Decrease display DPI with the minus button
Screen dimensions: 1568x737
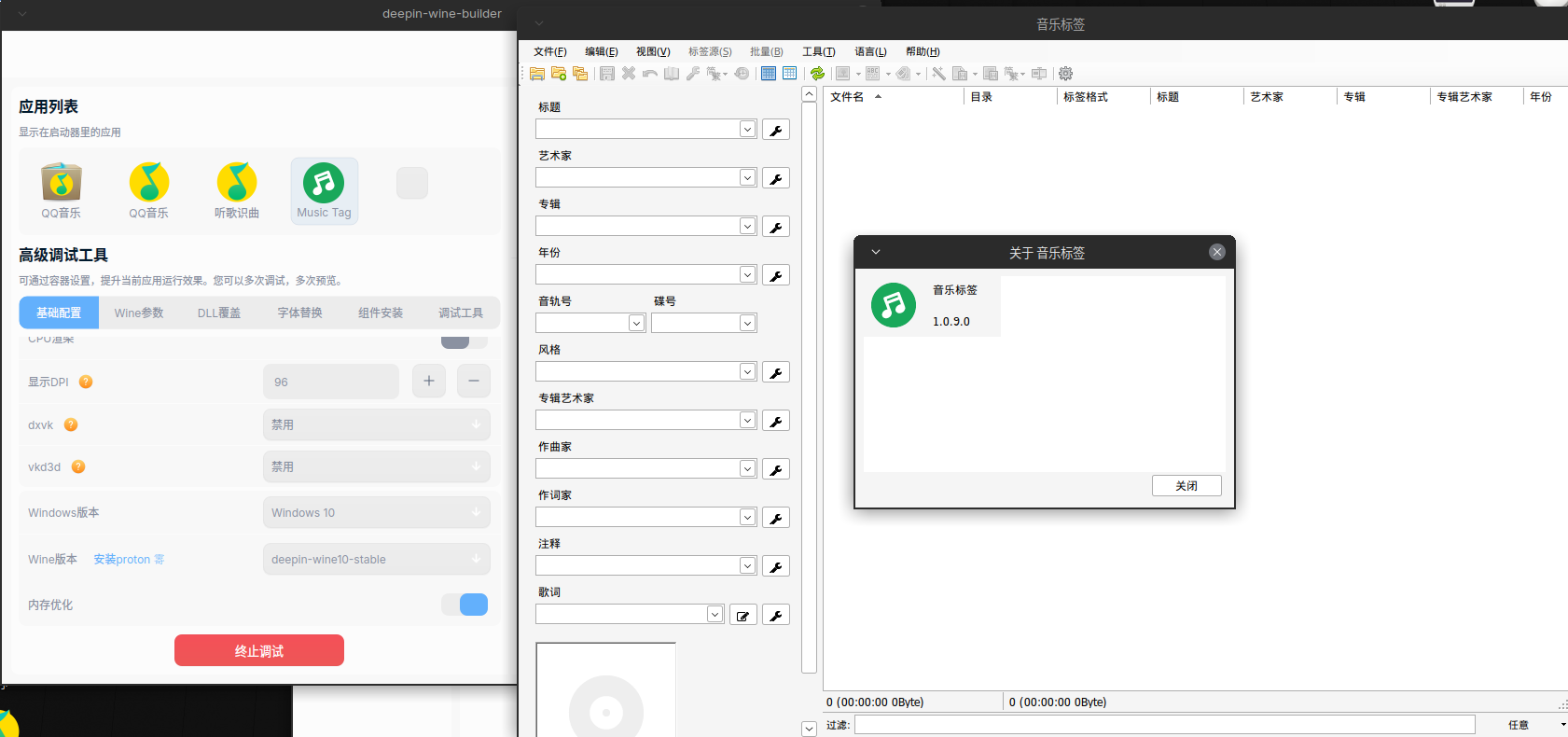pyautogui.click(x=474, y=381)
